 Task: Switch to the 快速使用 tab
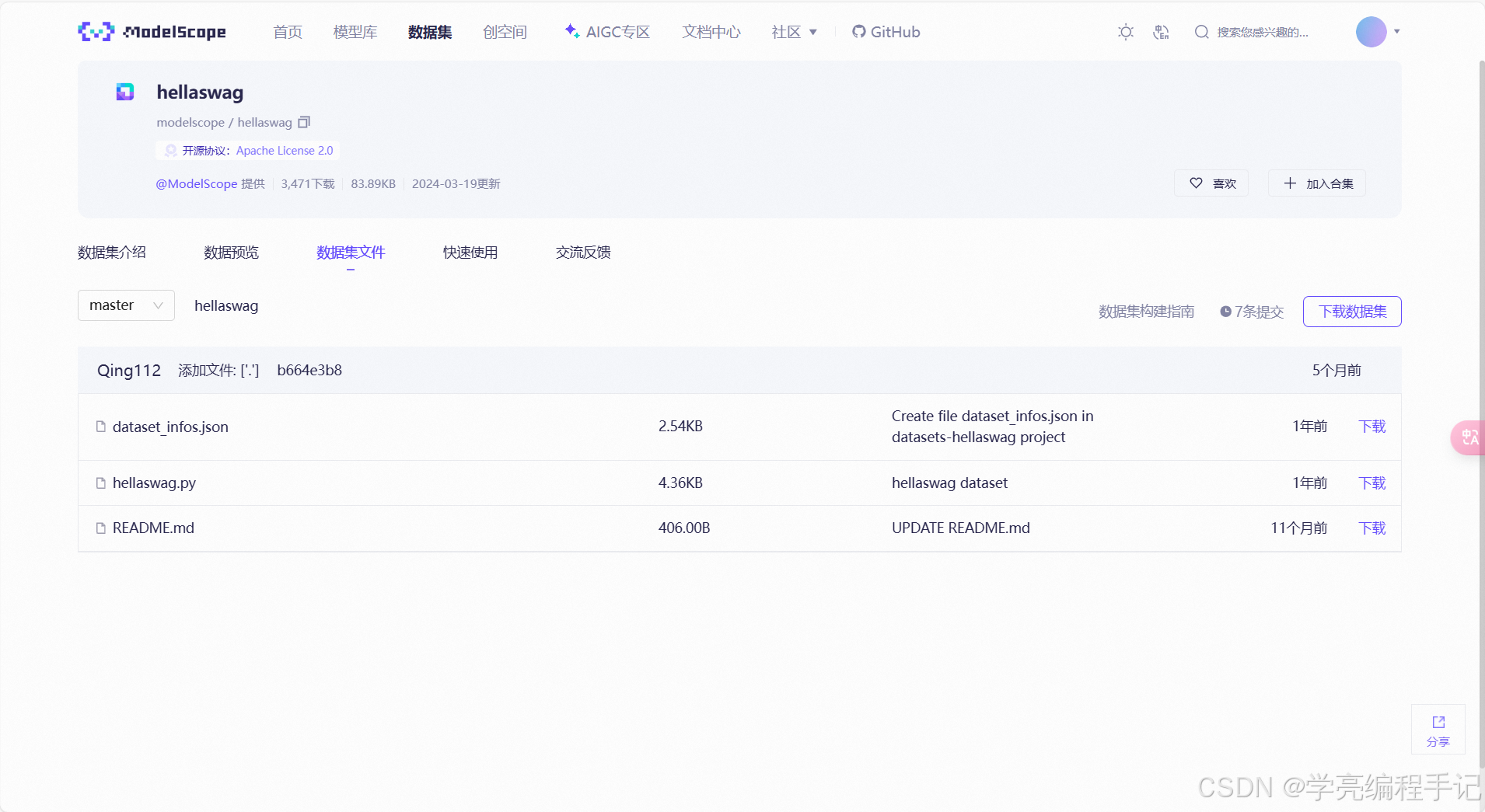coord(470,252)
